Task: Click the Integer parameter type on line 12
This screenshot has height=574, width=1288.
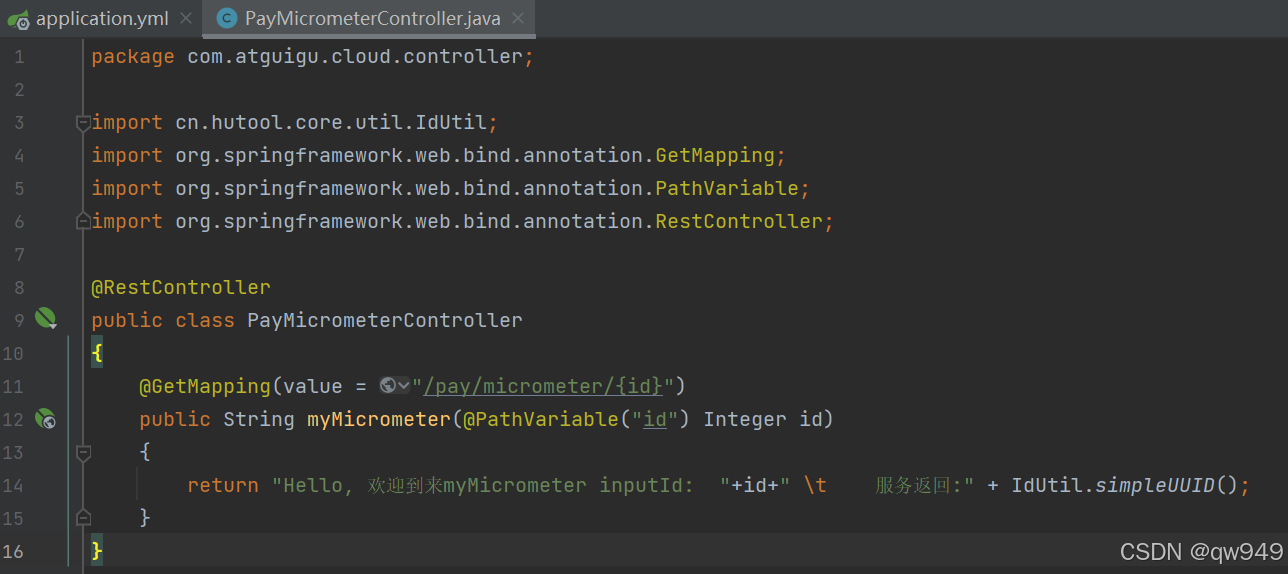Action: tap(745, 419)
